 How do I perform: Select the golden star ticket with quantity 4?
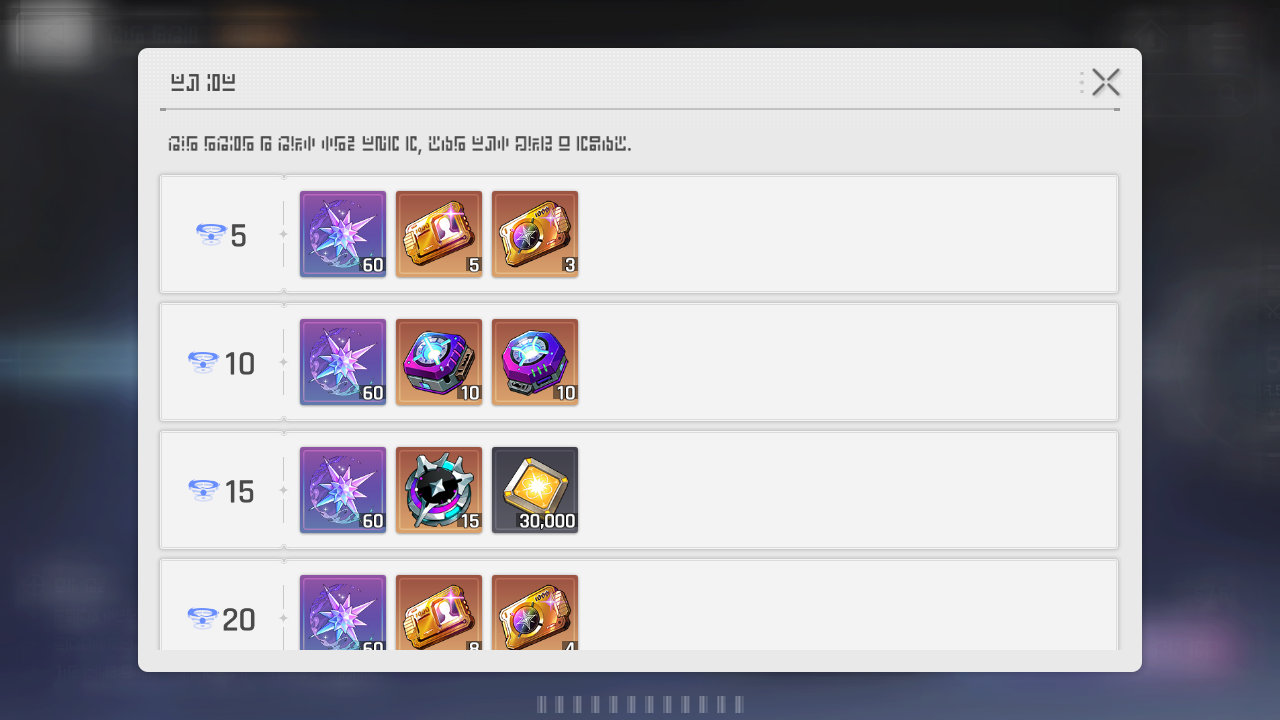pos(535,612)
